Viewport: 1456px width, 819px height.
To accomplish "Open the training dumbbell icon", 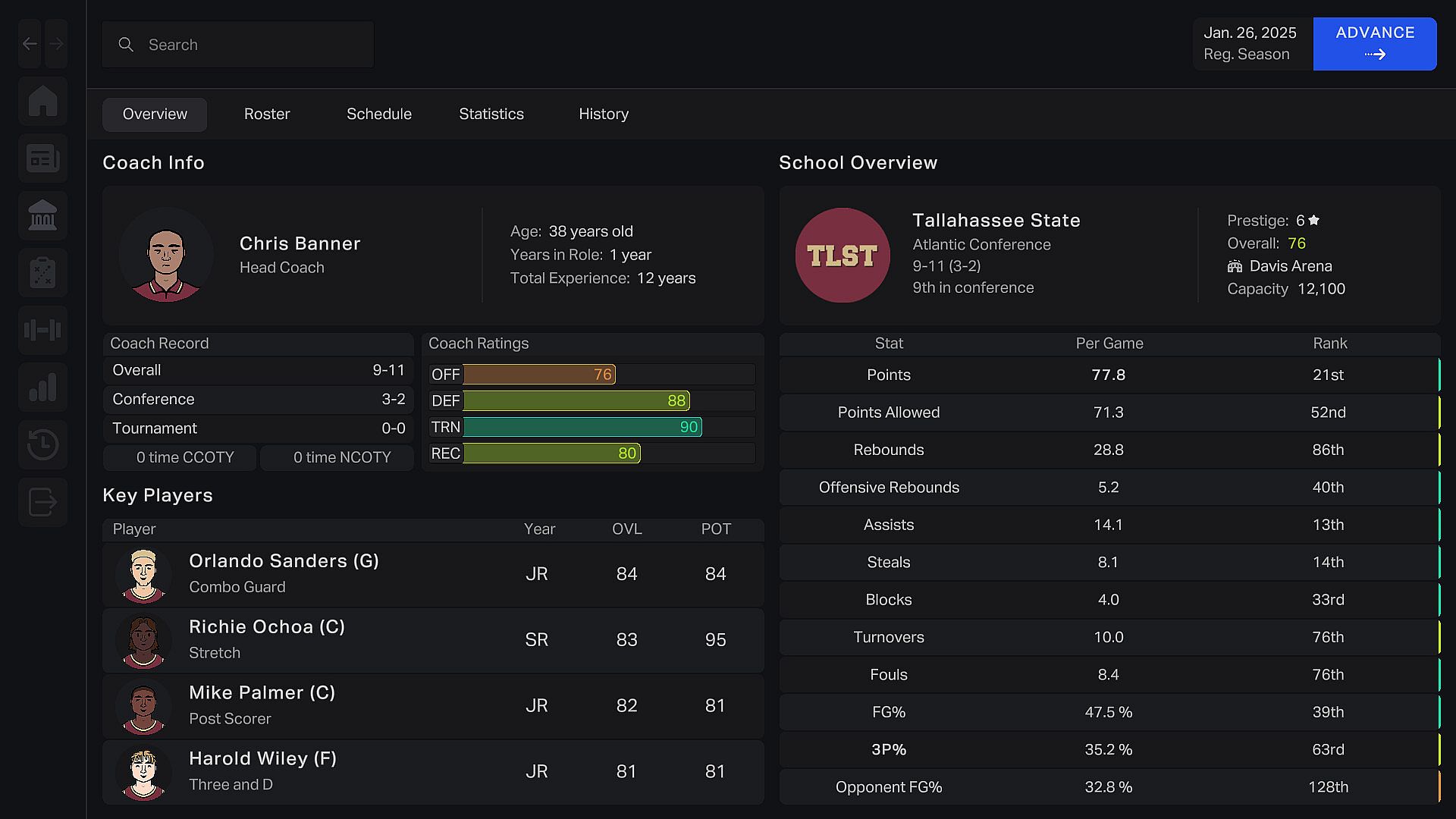I will coord(43,330).
